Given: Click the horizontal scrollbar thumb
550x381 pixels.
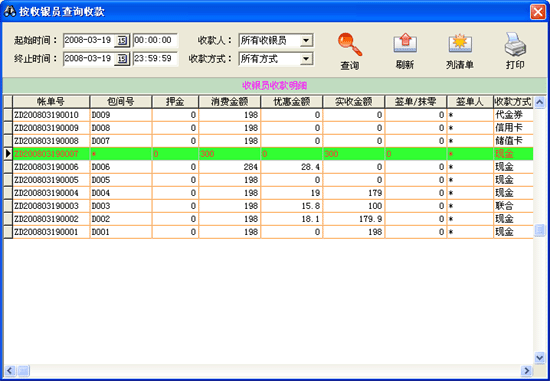Looking at the screenshot, I should 23,370.
